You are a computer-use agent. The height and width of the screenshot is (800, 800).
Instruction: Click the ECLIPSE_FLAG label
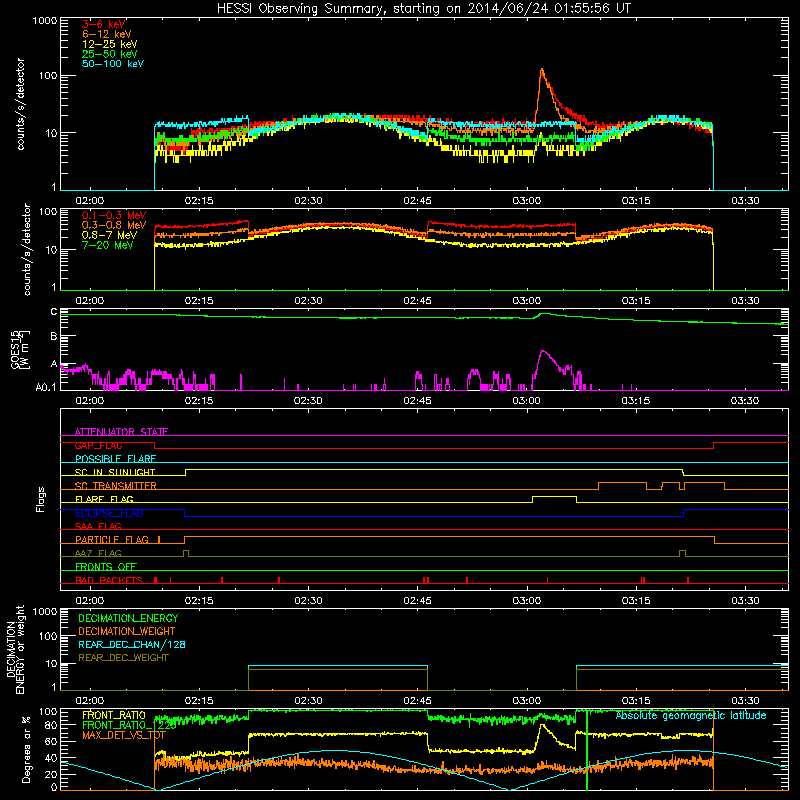pyautogui.click(x=109, y=513)
